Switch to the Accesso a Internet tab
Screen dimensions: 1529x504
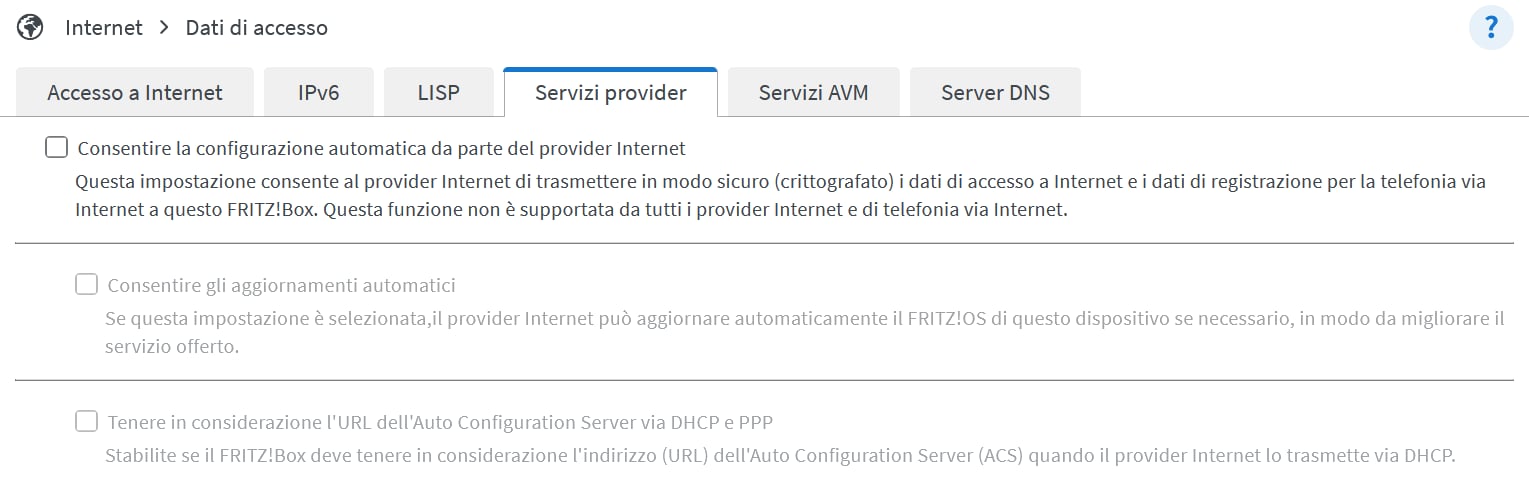click(135, 93)
